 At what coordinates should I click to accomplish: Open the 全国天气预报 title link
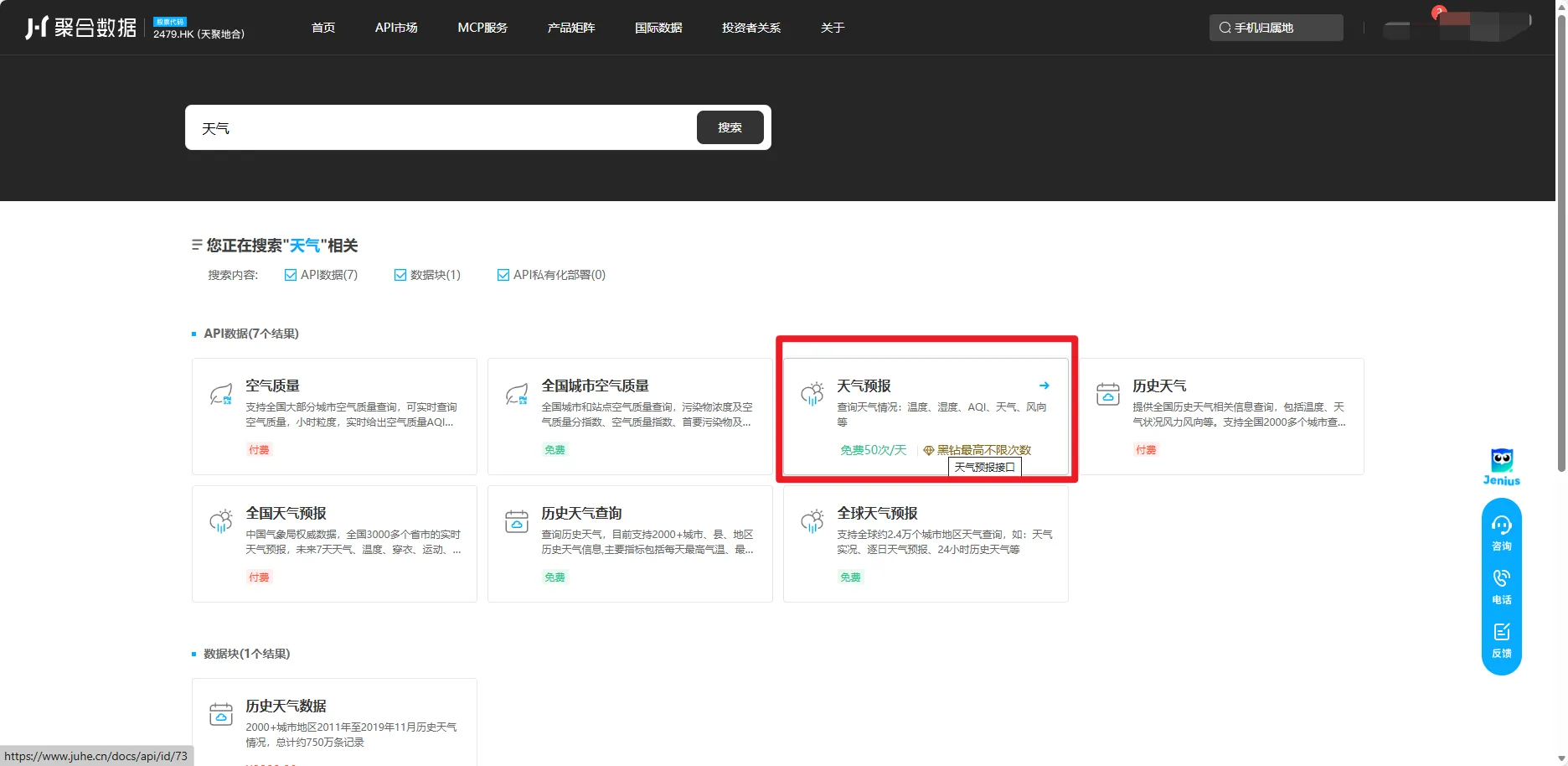pyautogui.click(x=286, y=513)
